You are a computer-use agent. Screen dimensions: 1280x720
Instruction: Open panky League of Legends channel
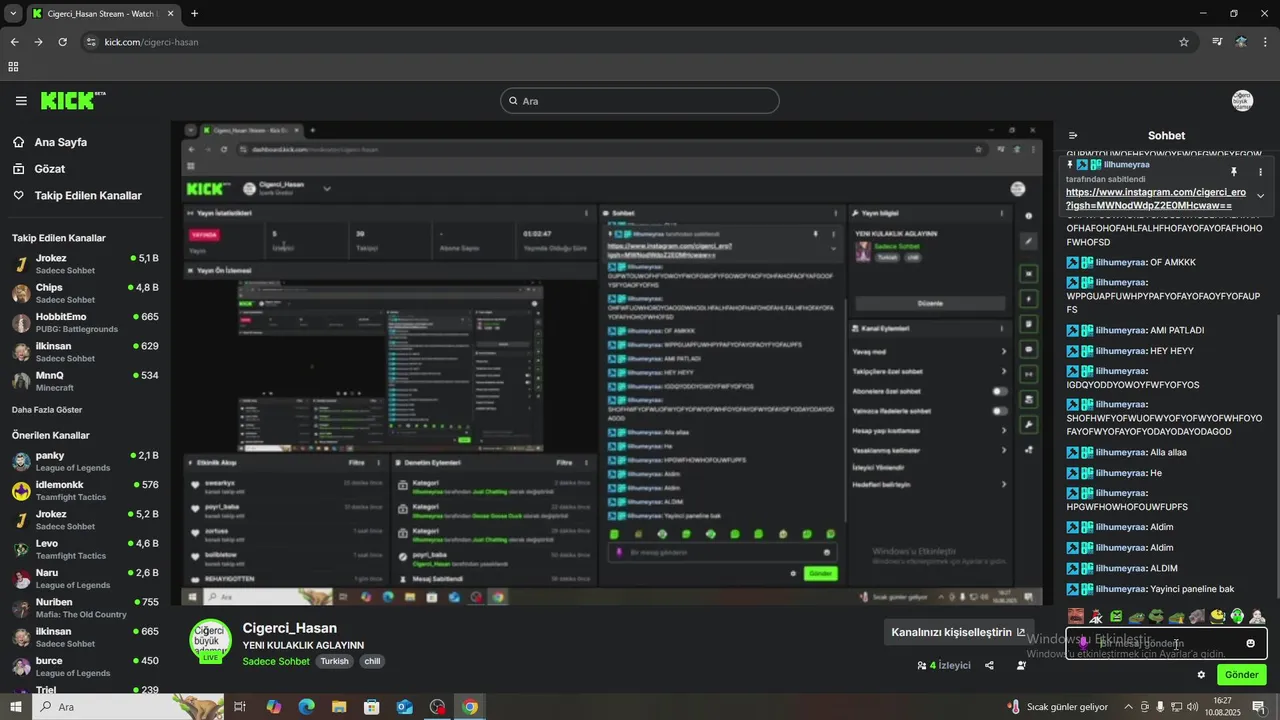pyautogui.click(x=85, y=461)
